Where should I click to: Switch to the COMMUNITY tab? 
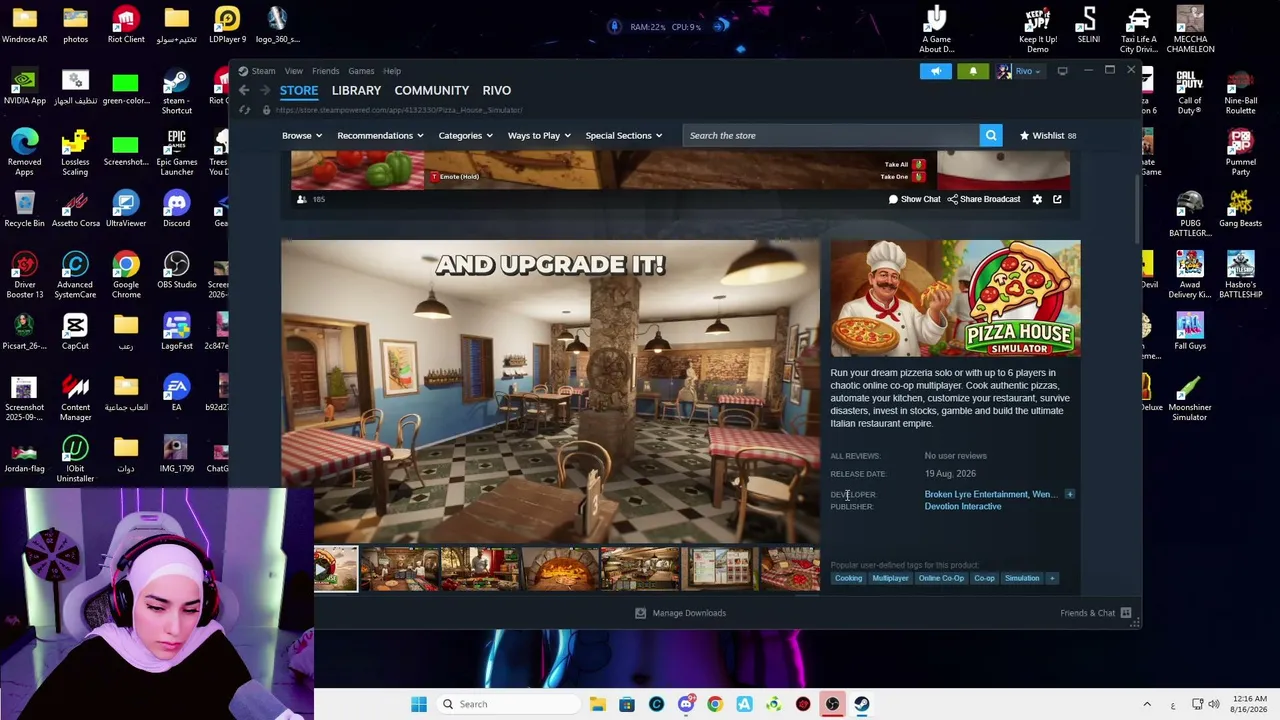[x=432, y=91]
